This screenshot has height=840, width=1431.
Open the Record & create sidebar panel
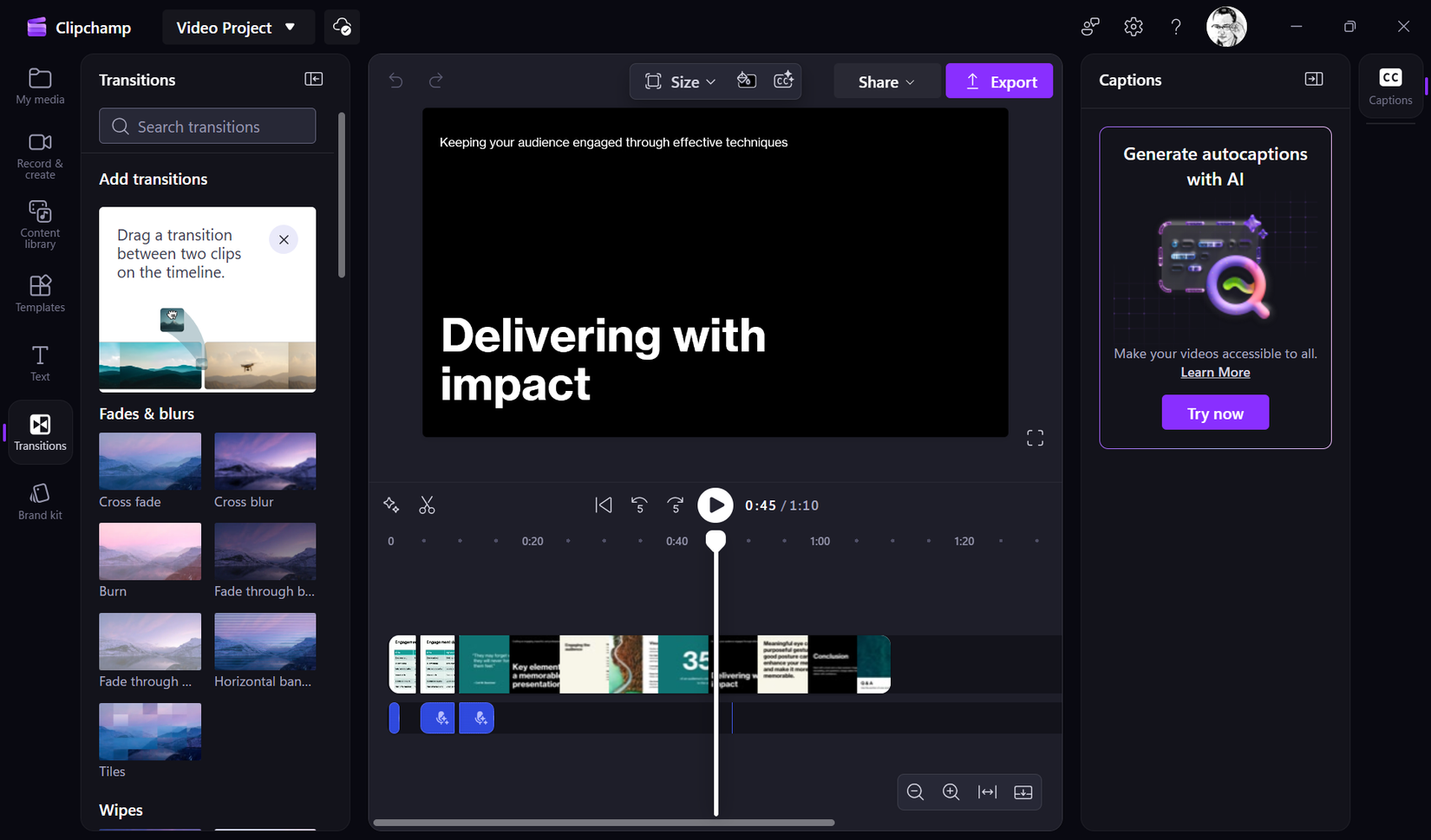pos(39,154)
